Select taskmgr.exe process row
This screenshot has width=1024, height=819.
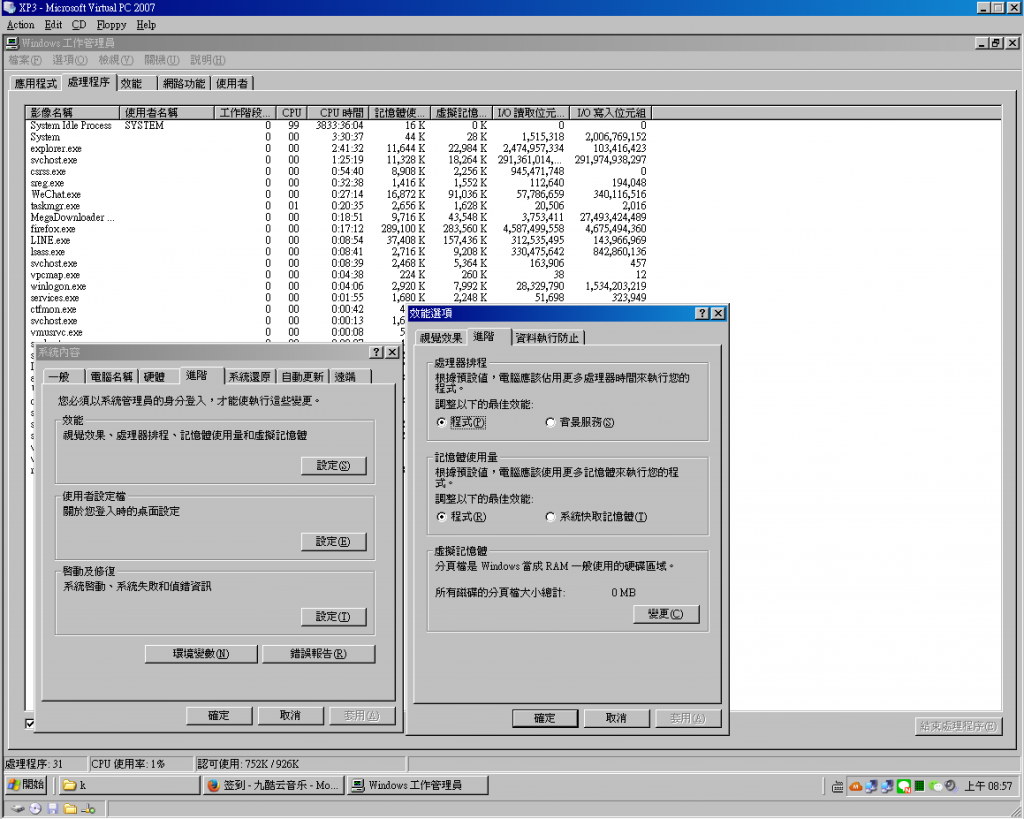(338, 206)
